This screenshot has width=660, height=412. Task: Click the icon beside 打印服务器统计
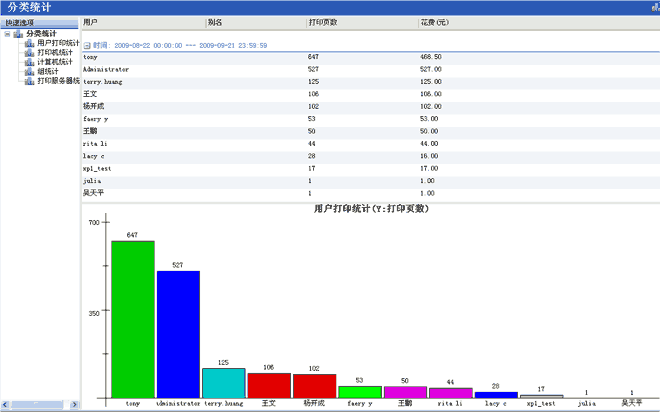click(x=29, y=81)
